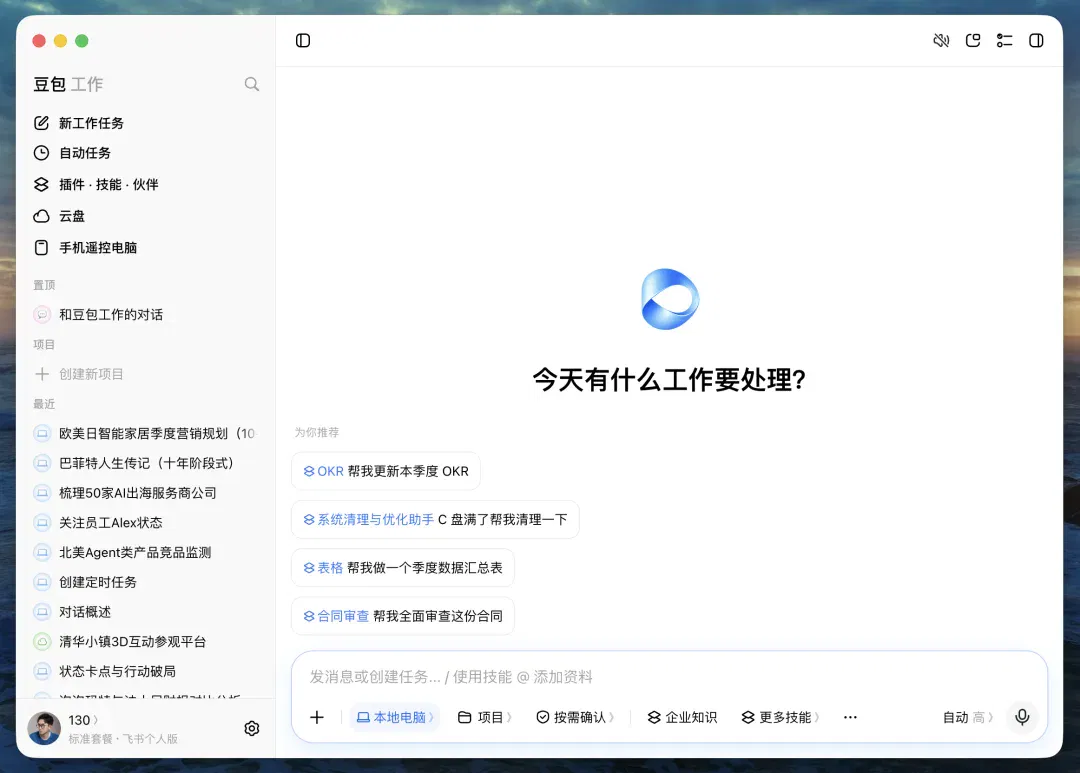Expand 更多技能 menu
This screenshot has height=773, width=1080.
click(781, 717)
